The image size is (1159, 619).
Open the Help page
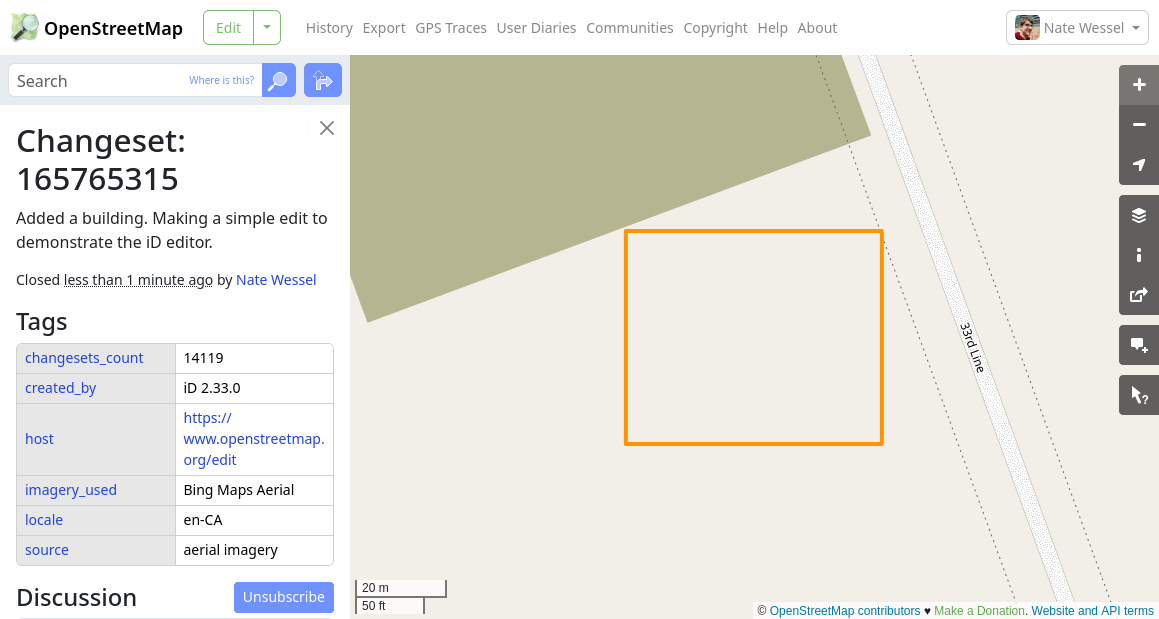(772, 28)
